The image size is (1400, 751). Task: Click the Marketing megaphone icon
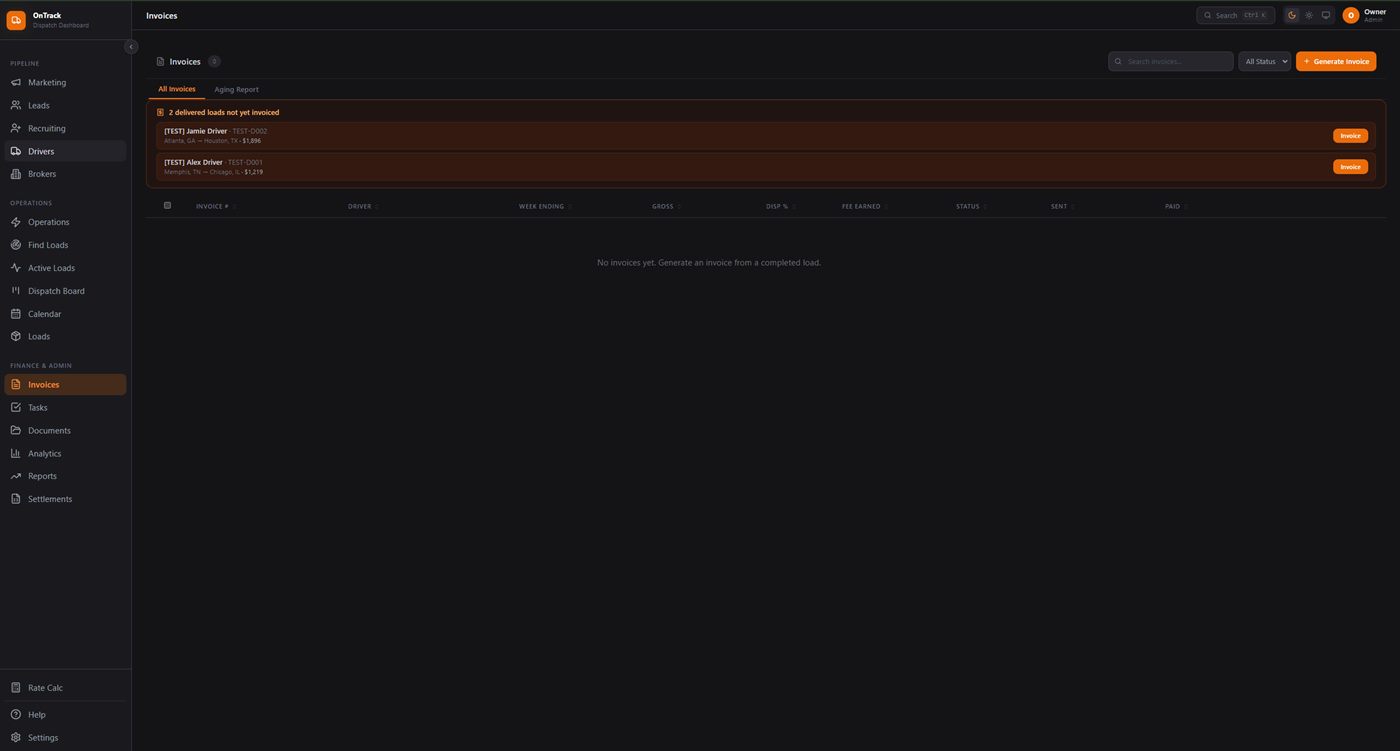16,82
